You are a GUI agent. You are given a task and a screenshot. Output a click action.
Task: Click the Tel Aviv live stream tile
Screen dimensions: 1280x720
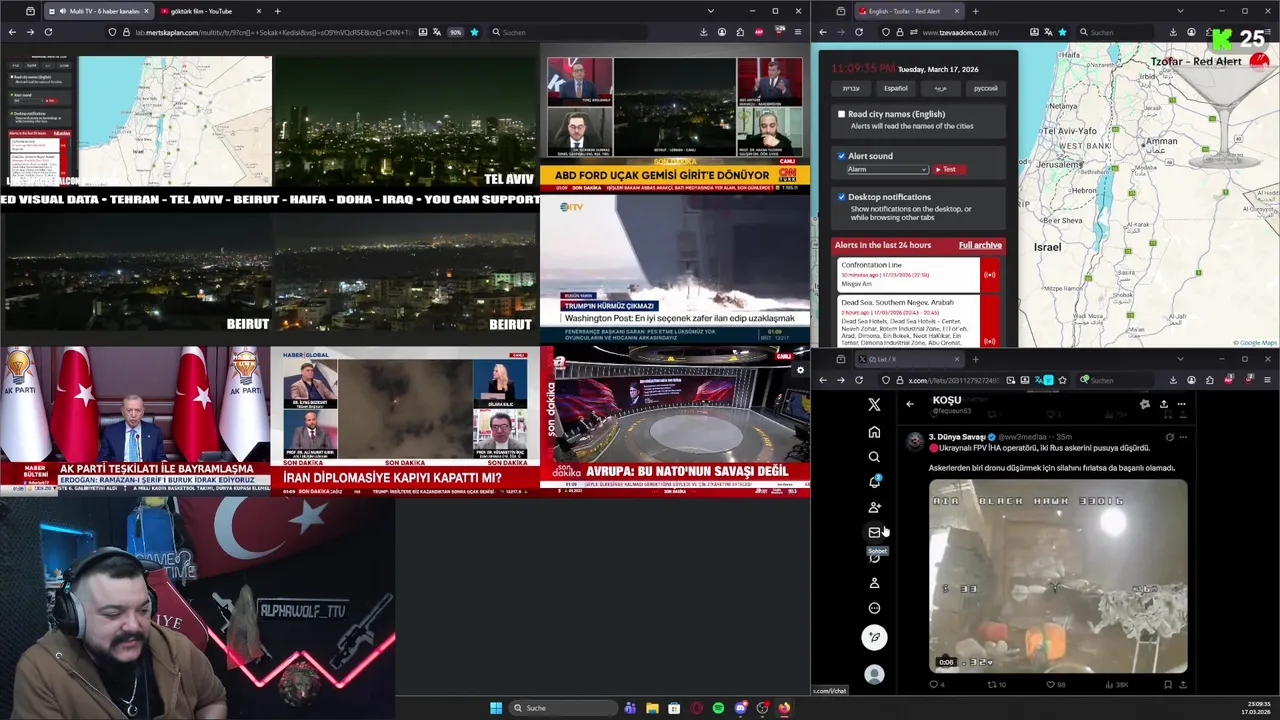coord(405,121)
